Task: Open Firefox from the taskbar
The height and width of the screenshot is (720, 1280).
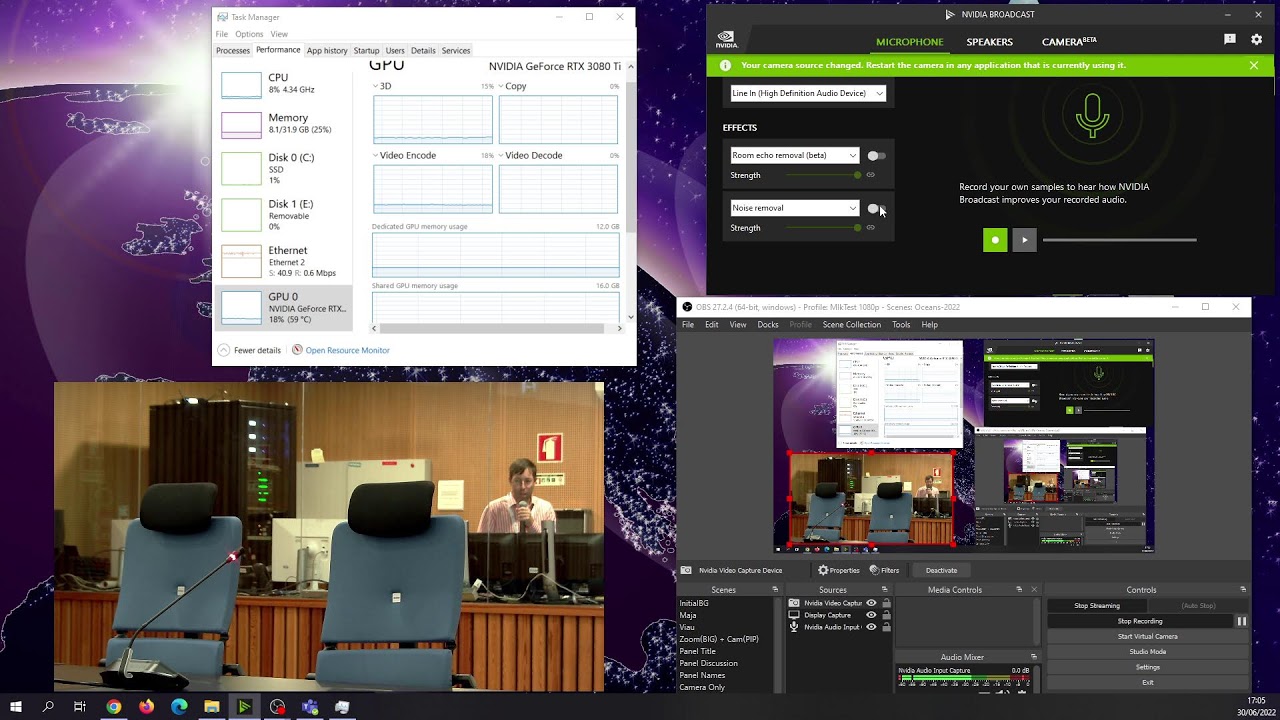Action: tap(146, 707)
